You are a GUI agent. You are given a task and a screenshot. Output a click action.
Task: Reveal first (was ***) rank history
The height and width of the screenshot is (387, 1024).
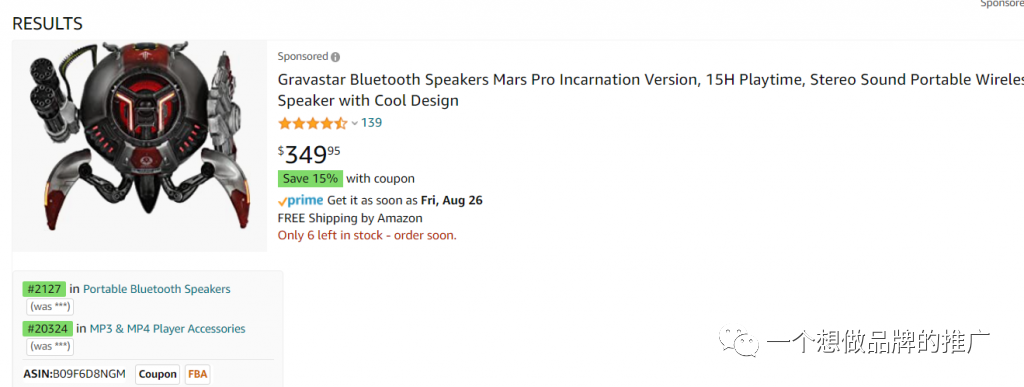50,307
